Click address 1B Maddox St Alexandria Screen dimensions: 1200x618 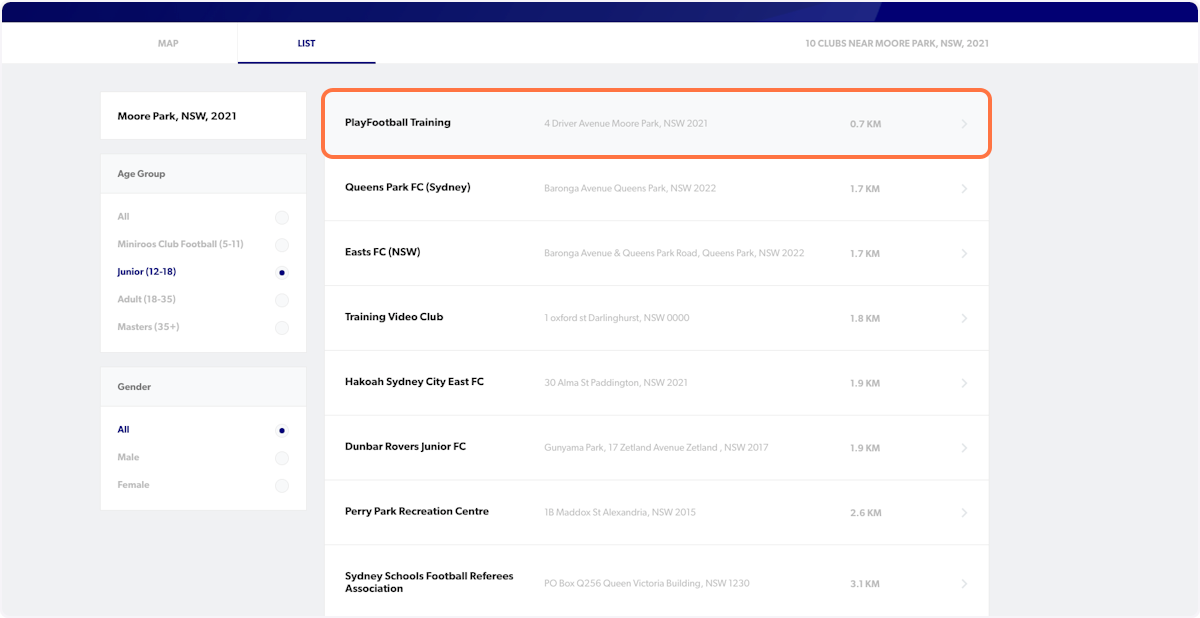(620, 513)
